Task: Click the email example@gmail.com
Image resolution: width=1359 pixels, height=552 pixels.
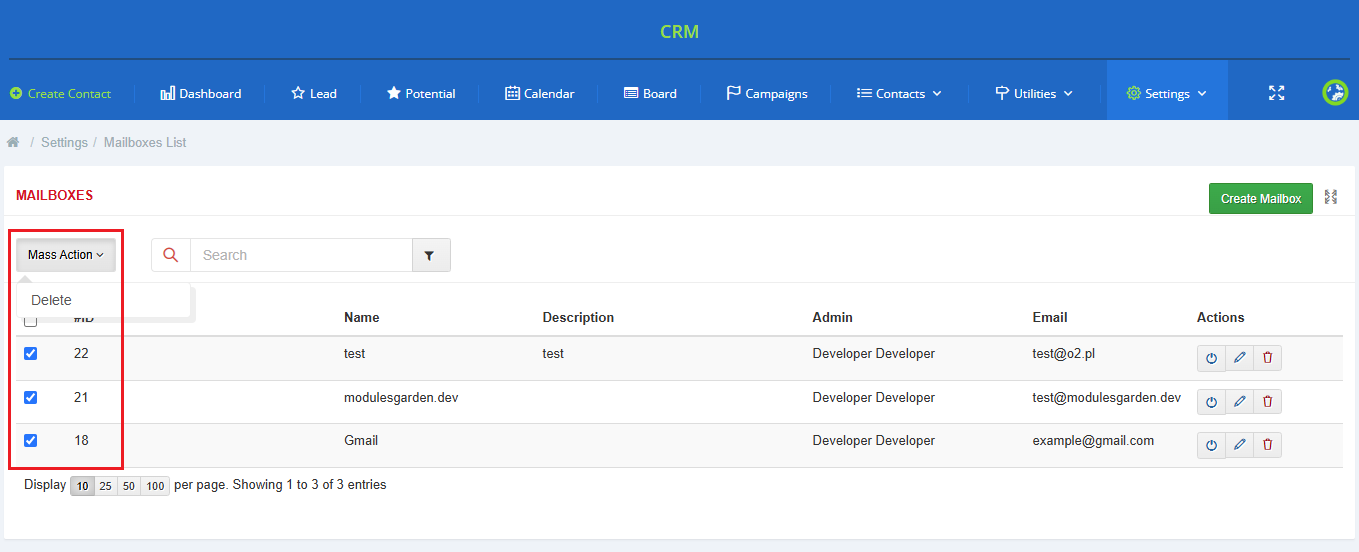Action: pos(1093,440)
